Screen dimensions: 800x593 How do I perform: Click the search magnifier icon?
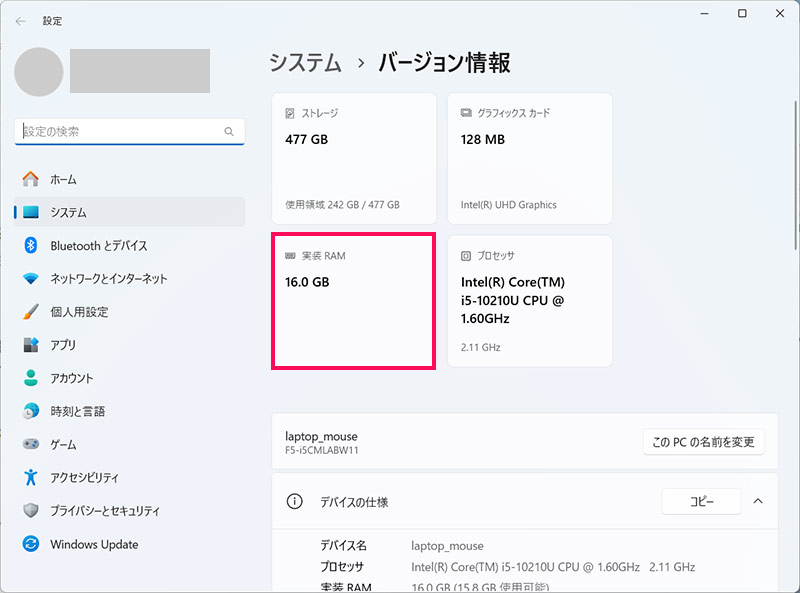pyautogui.click(x=229, y=132)
